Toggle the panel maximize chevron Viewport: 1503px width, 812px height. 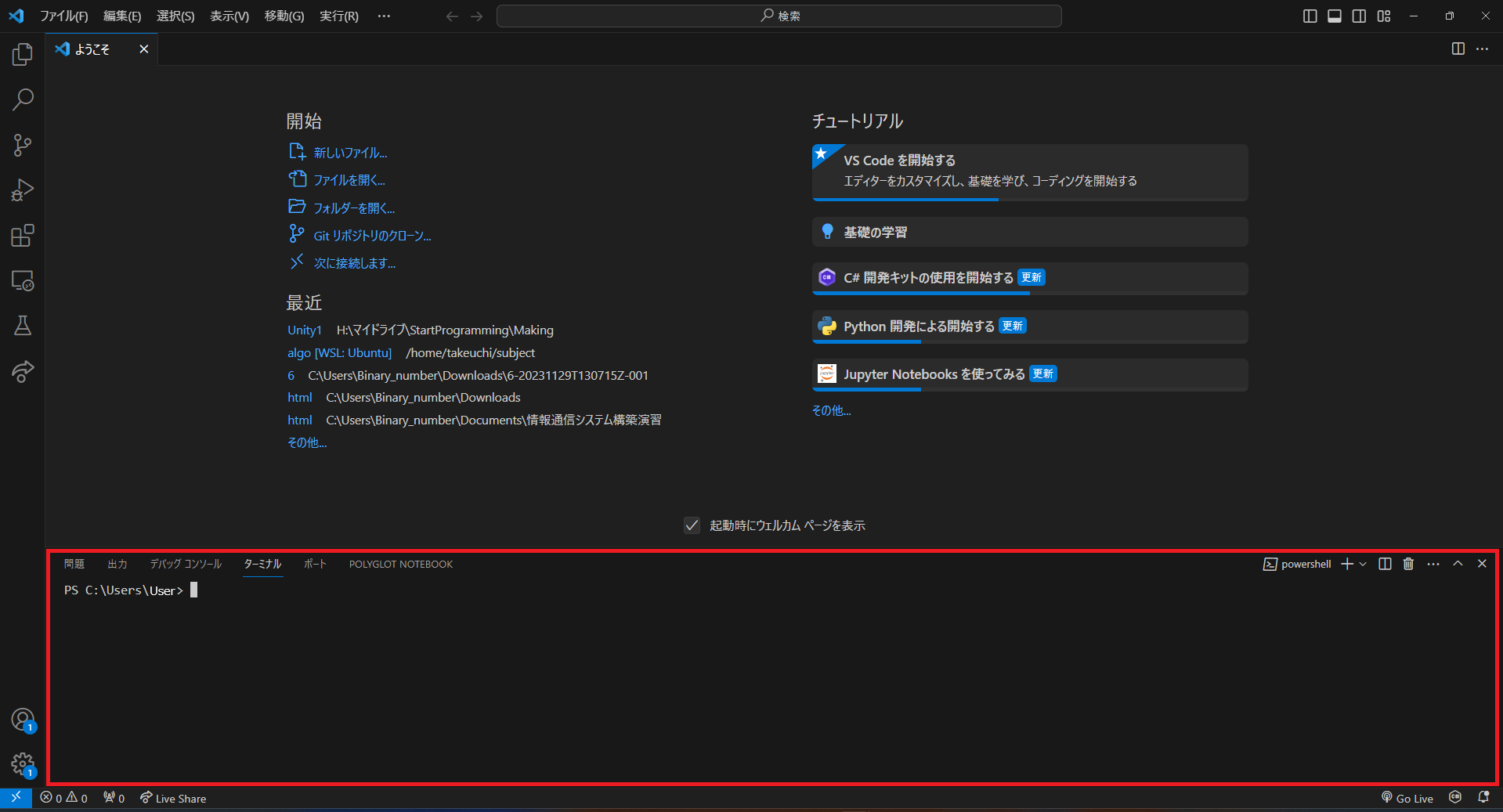[1458, 564]
